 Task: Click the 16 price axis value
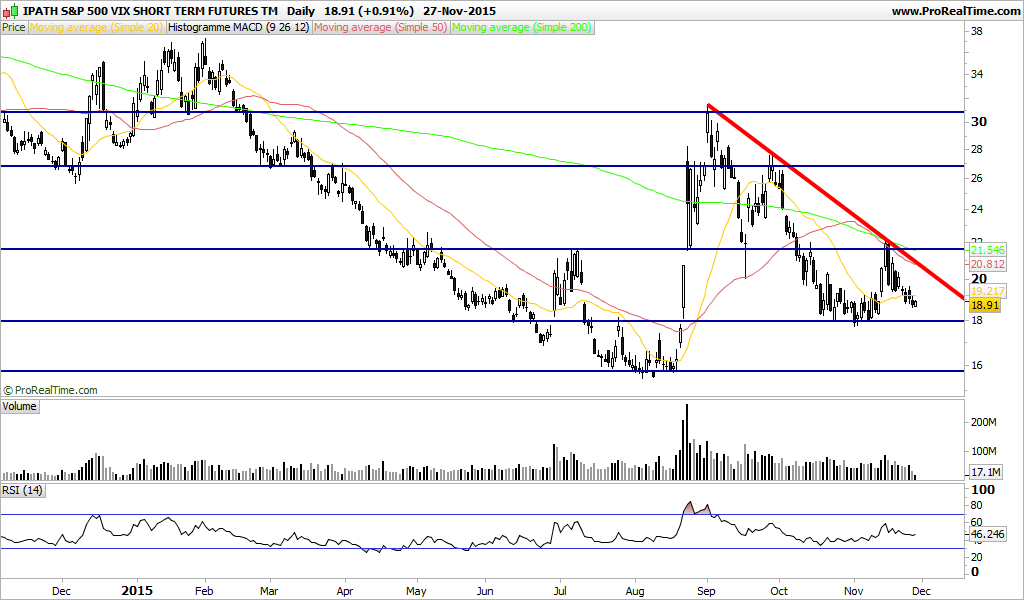(x=978, y=366)
